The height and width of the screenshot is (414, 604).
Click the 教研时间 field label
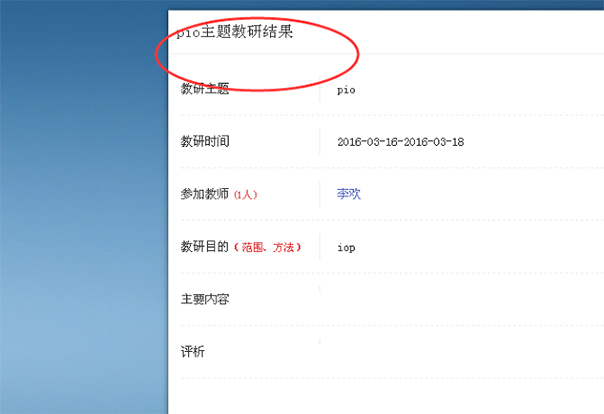coord(205,141)
